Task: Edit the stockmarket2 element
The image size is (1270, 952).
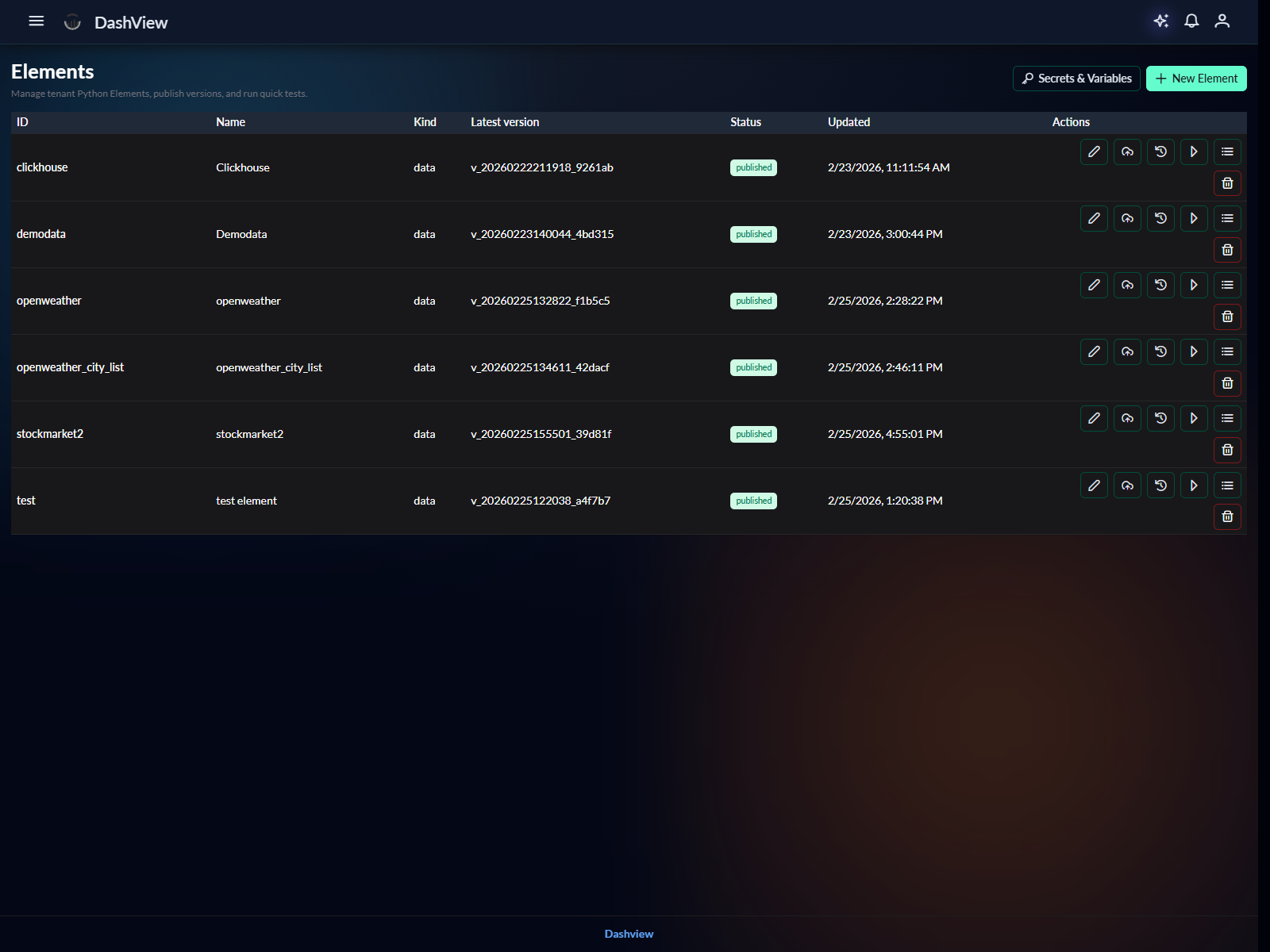Action: click(1094, 418)
